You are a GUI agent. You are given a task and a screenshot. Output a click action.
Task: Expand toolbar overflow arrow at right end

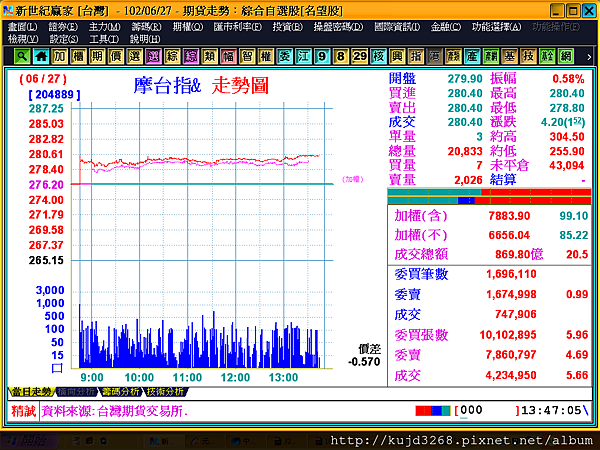coord(589,57)
